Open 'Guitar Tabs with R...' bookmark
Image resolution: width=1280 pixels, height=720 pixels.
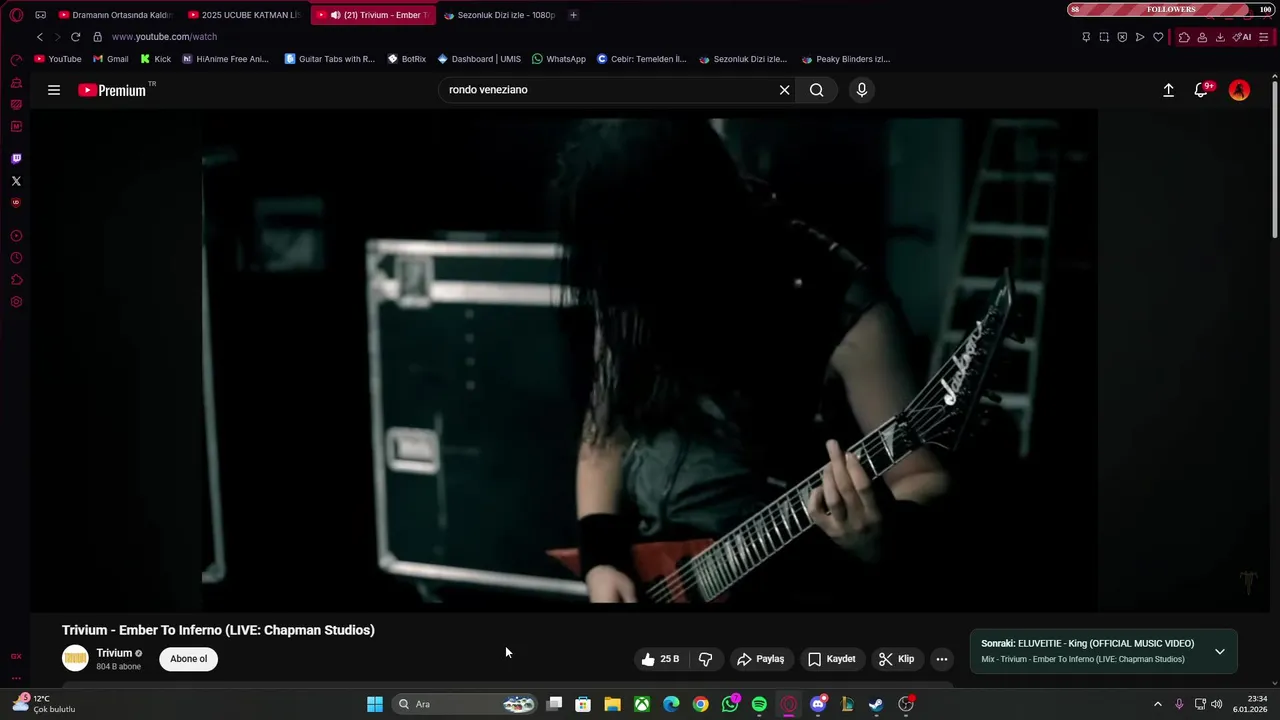pos(330,59)
